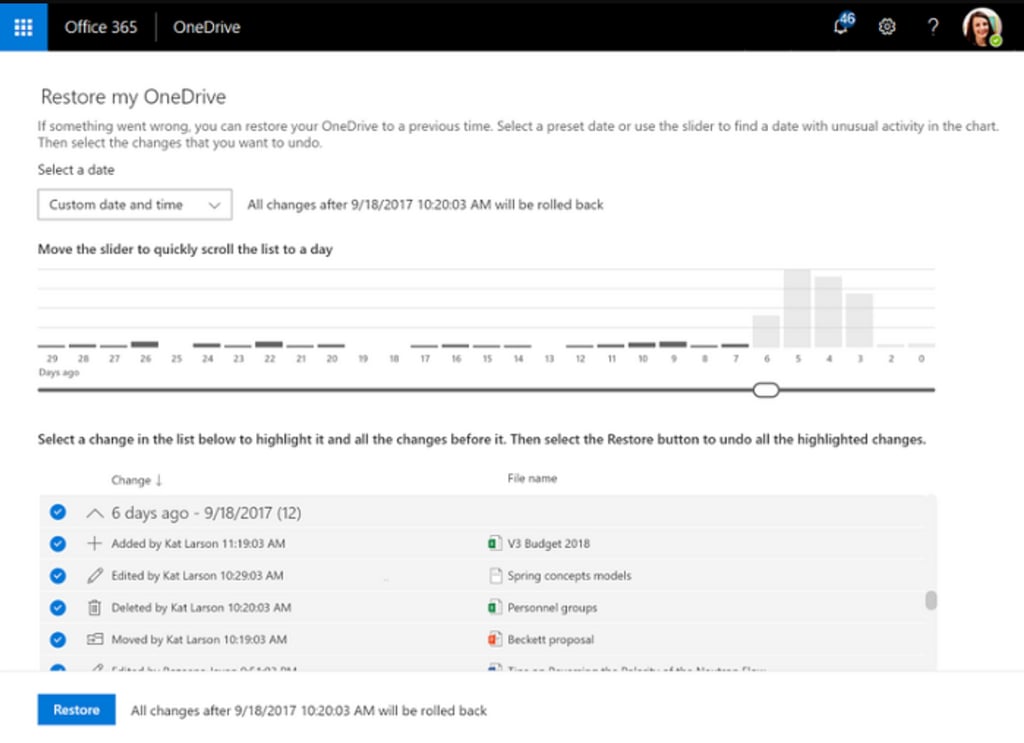Toggle selection of the Spring concepts models edit

[x=57, y=575]
